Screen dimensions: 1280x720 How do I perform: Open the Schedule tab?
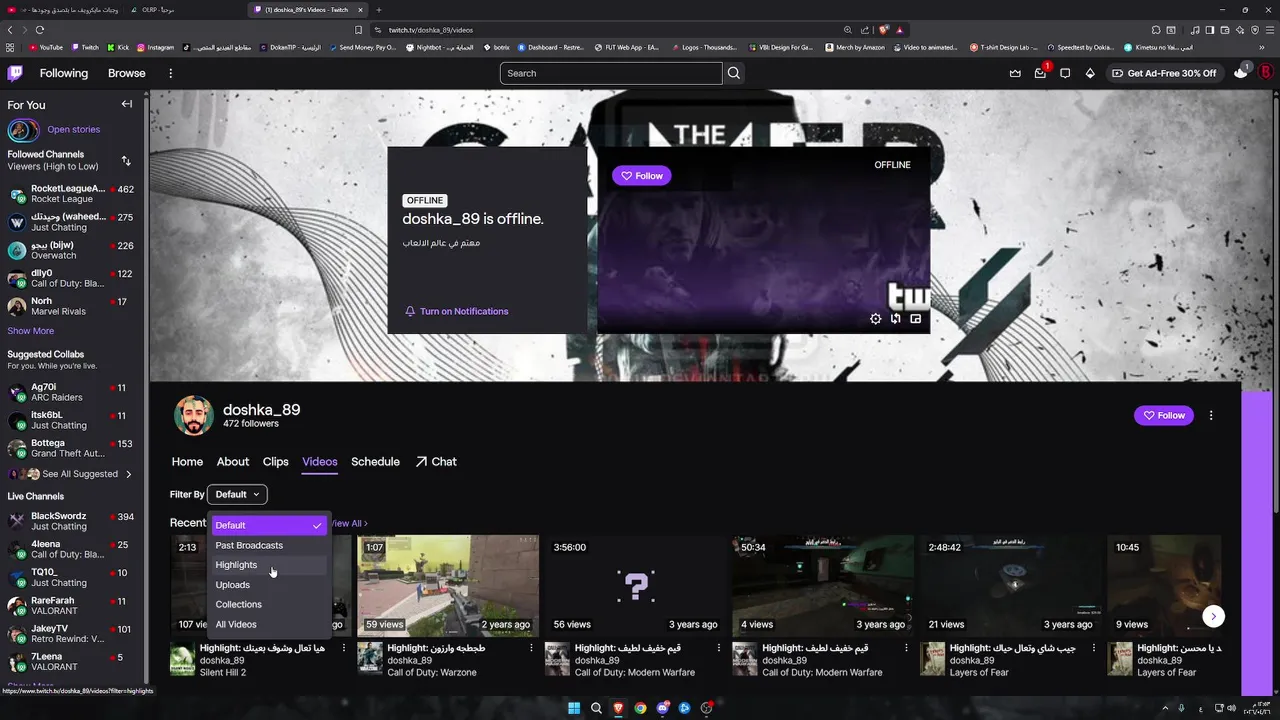tap(375, 462)
